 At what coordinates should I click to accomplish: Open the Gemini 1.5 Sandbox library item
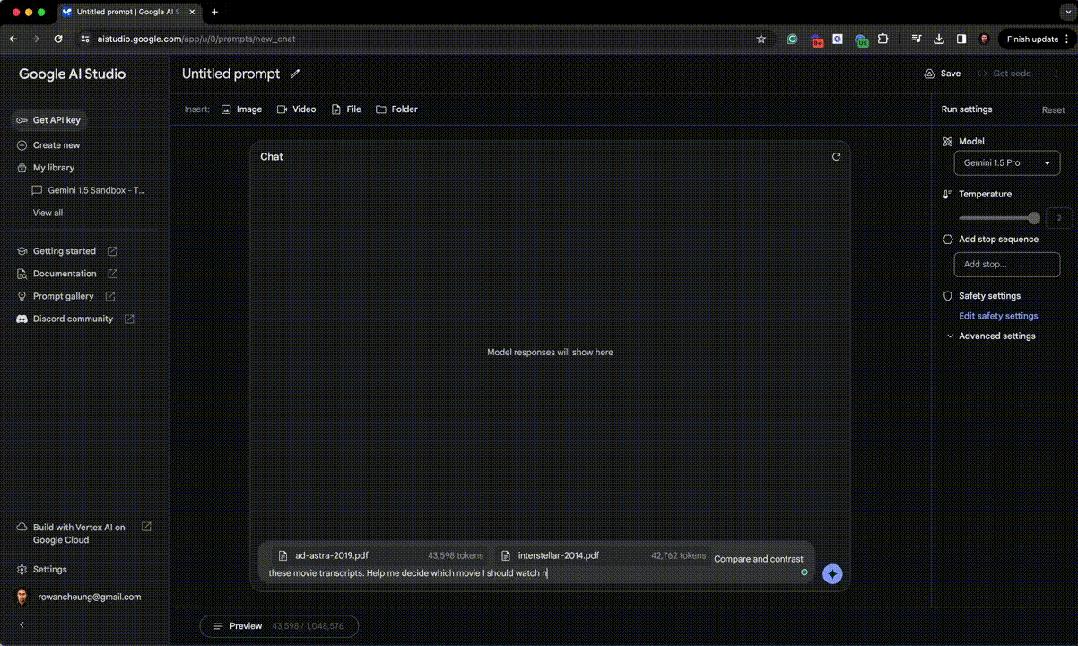point(95,190)
